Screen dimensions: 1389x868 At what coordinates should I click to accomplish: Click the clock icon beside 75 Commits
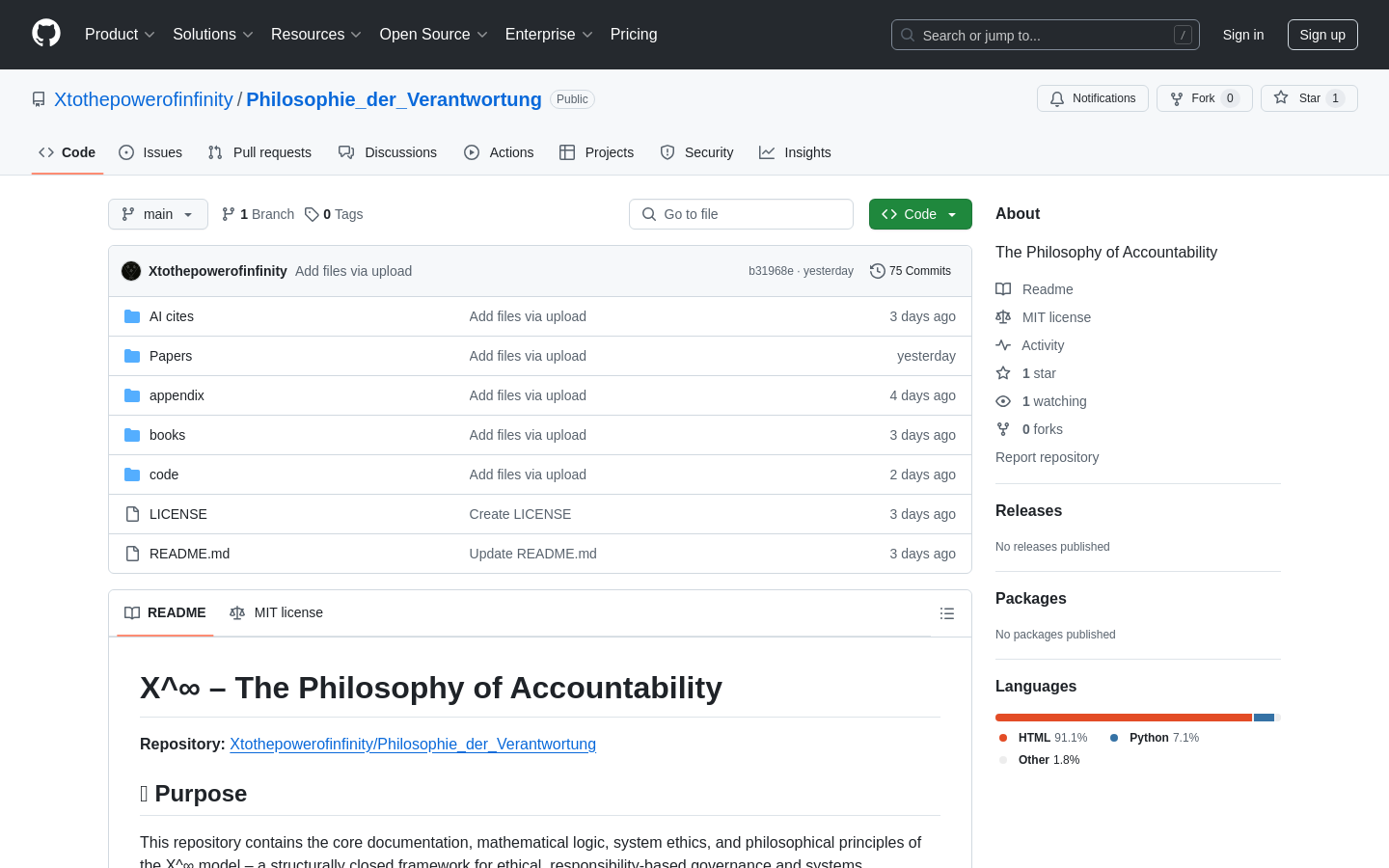(x=878, y=271)
